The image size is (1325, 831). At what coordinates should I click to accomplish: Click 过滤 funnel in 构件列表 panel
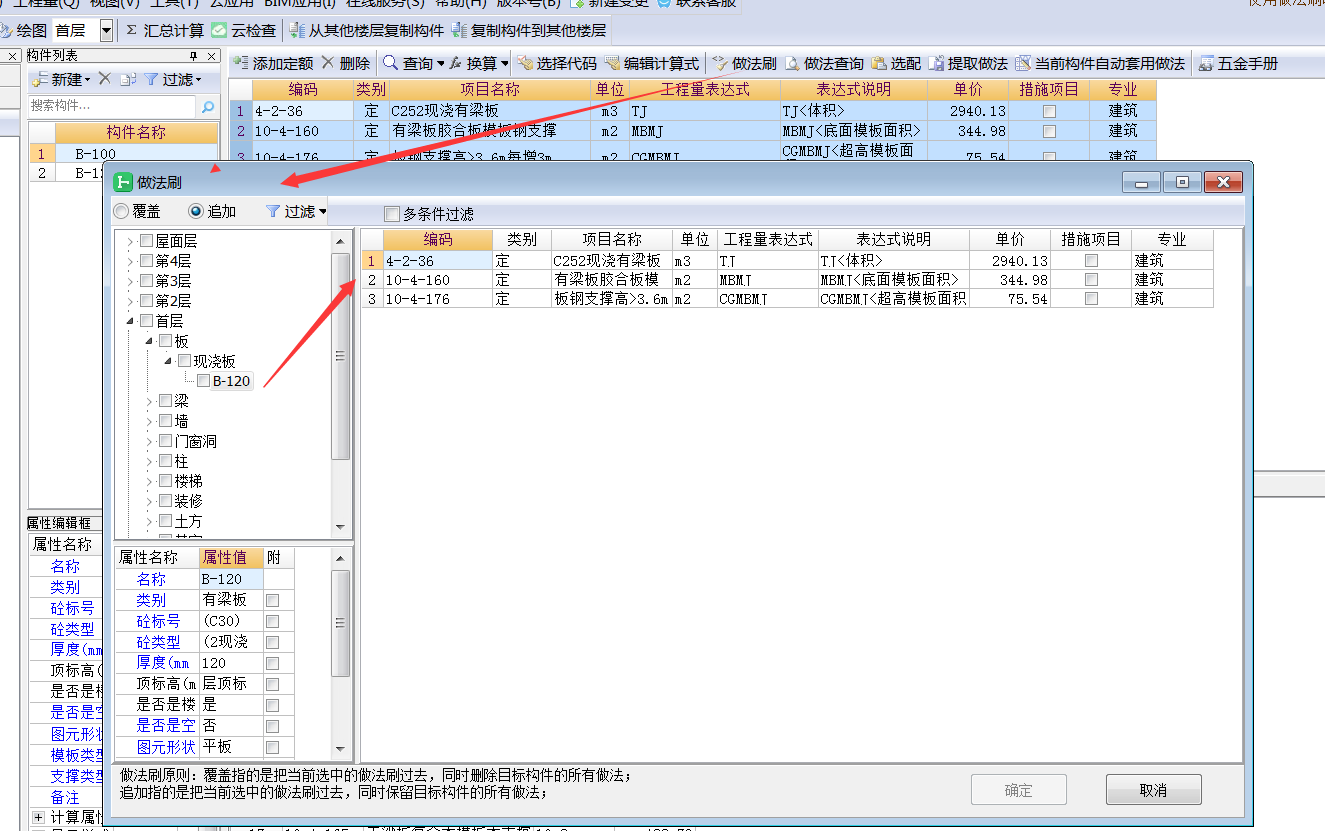point(173,79)
